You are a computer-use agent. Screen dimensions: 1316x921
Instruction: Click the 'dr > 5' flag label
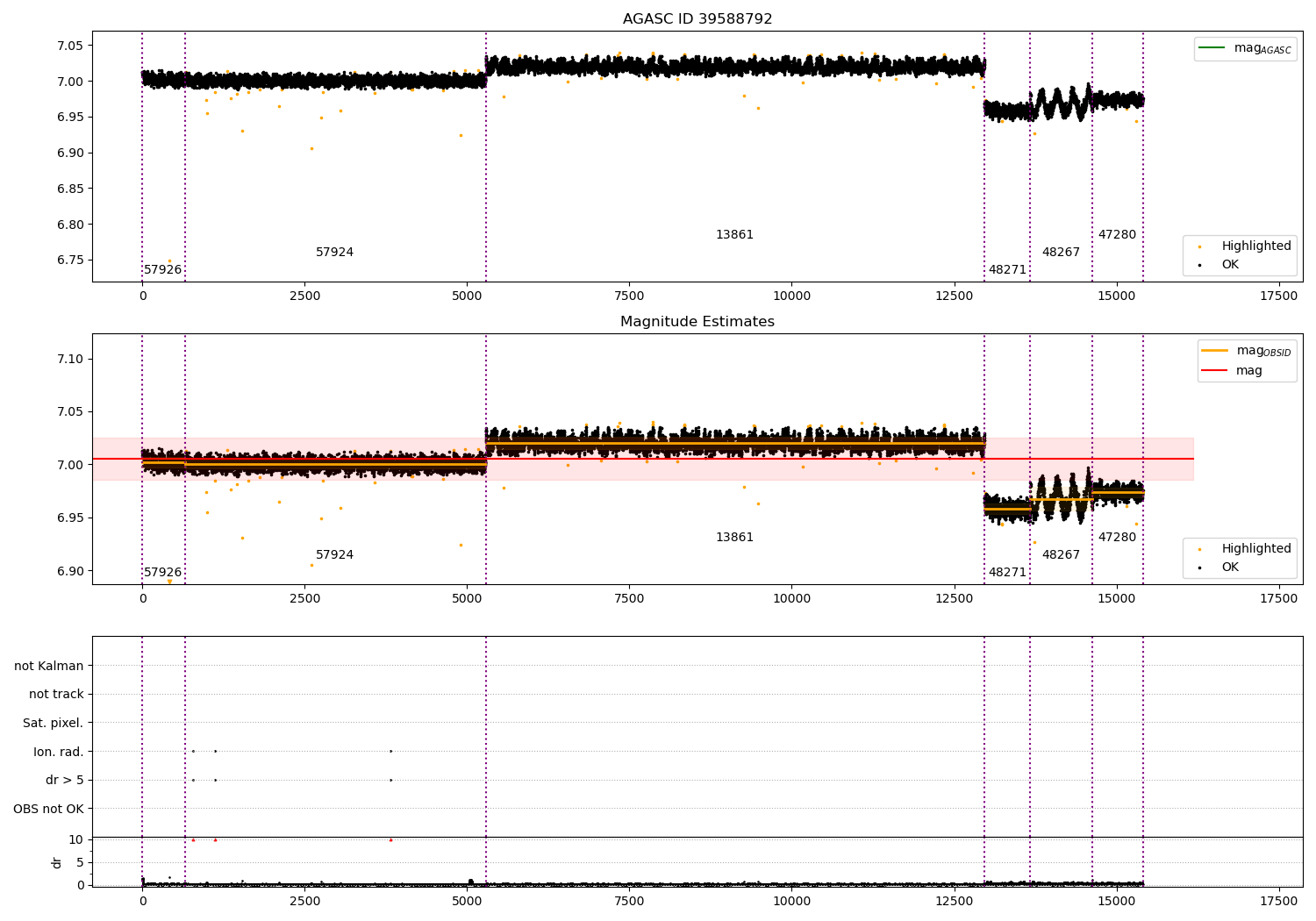(x=65, y=781)
